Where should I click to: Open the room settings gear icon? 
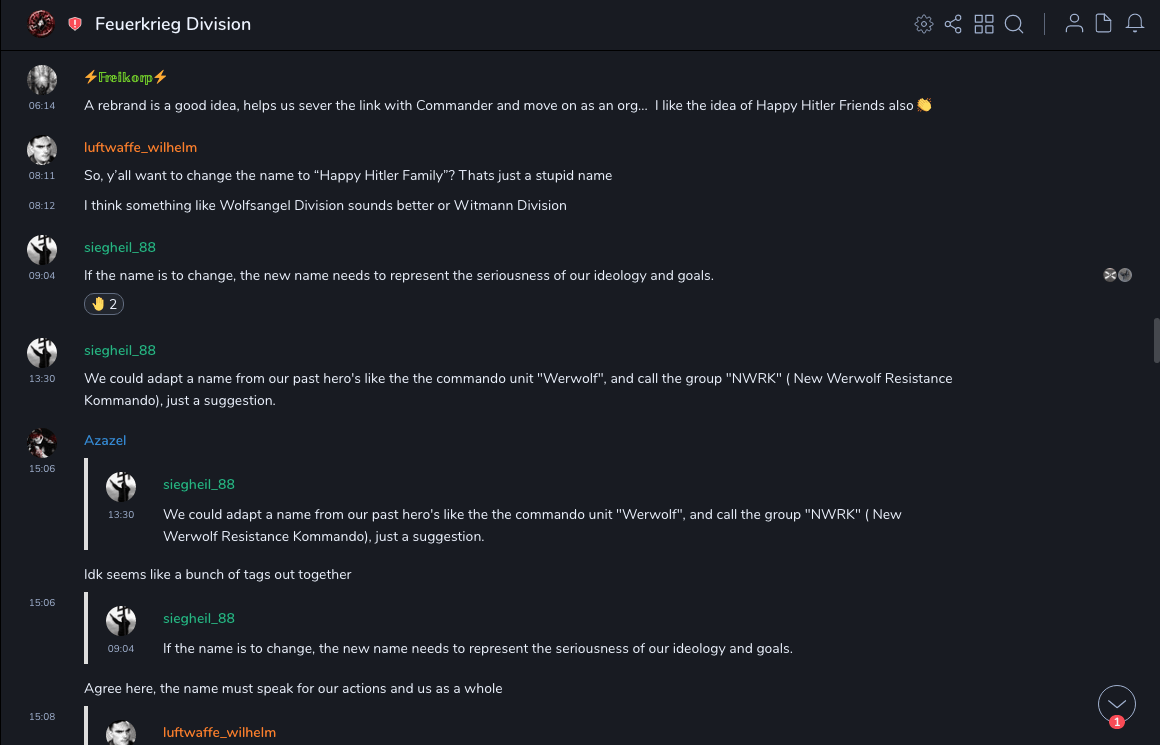[924, 24]
